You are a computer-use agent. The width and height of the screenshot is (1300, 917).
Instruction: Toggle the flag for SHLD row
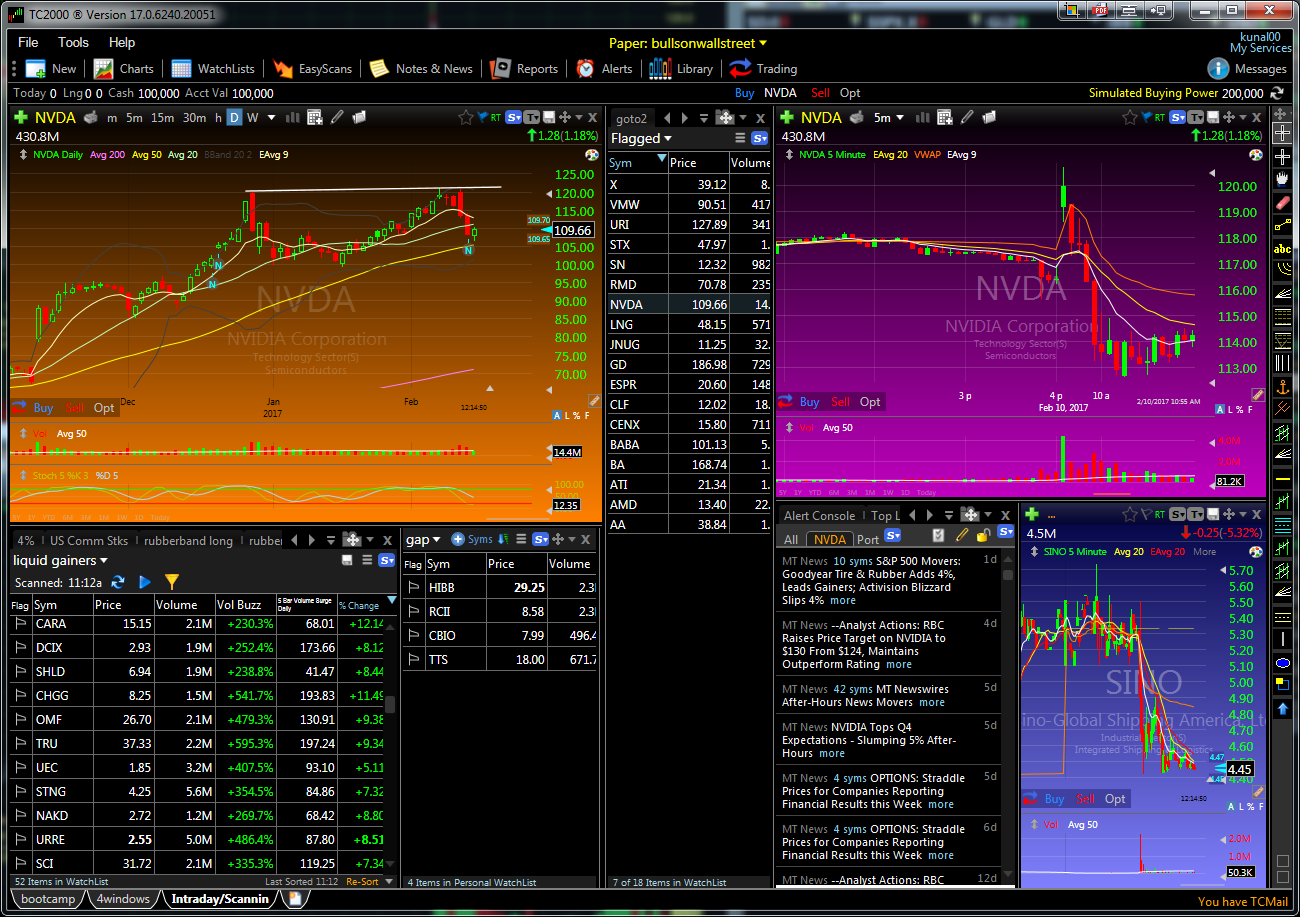[20, 671]
